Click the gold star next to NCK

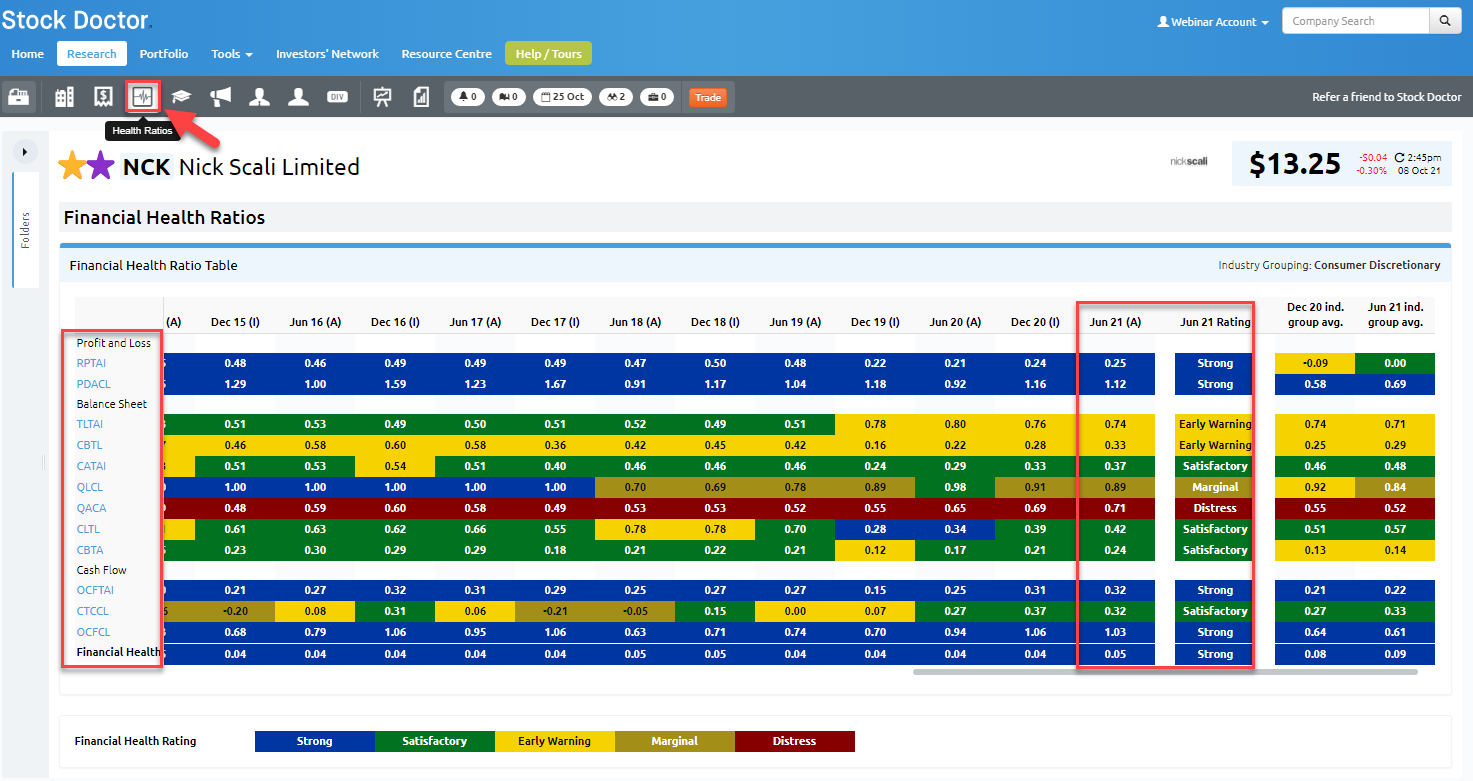coord(73,166)
